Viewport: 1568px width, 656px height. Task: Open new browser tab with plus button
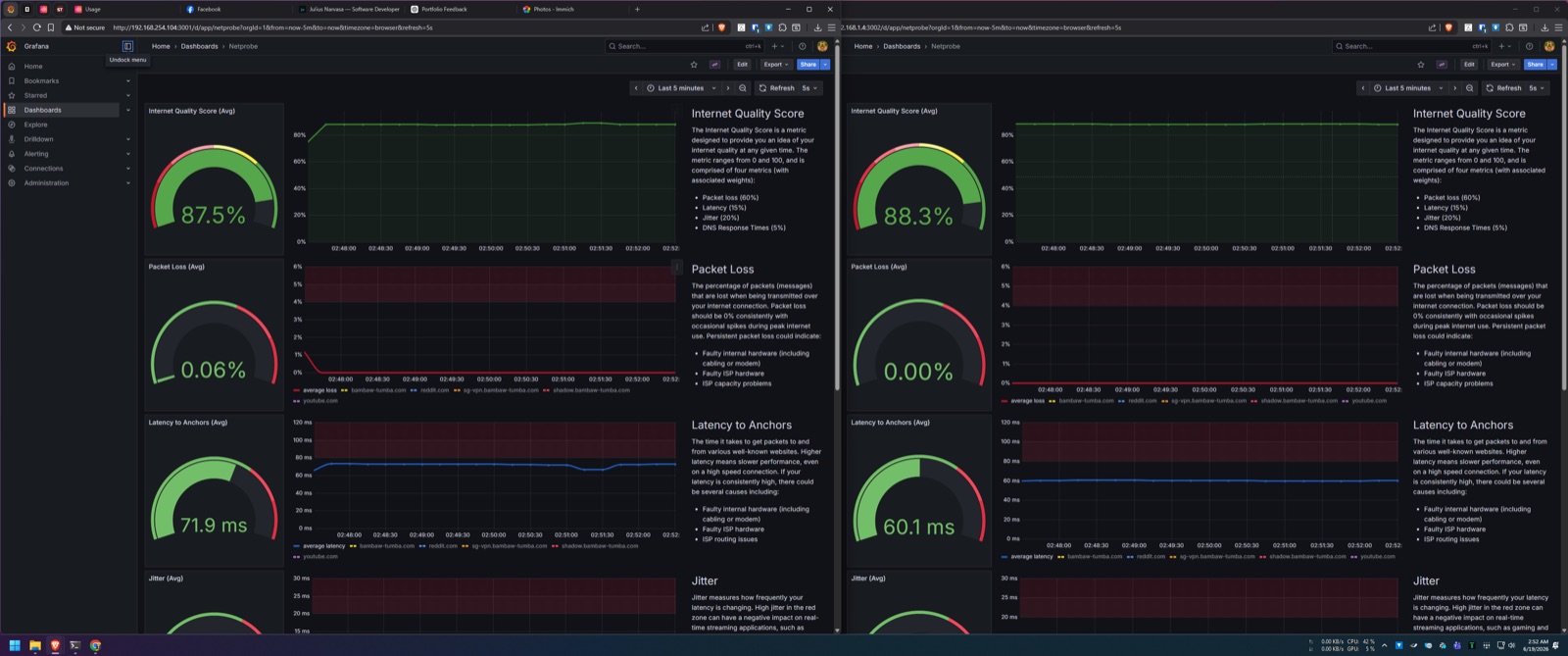pos(637,9)
